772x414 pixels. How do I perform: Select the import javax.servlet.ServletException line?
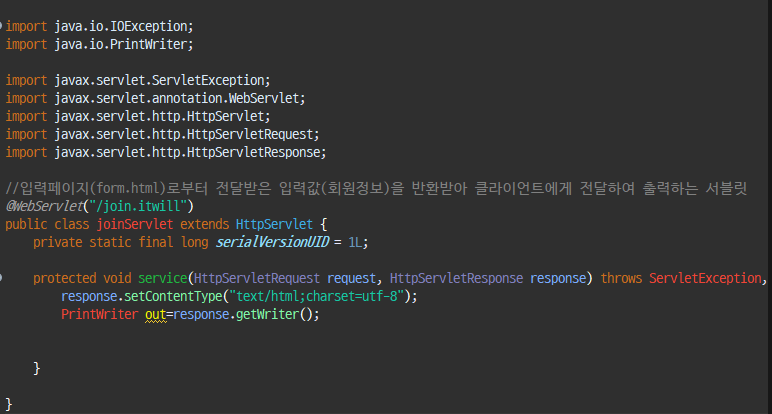(138, 80)
